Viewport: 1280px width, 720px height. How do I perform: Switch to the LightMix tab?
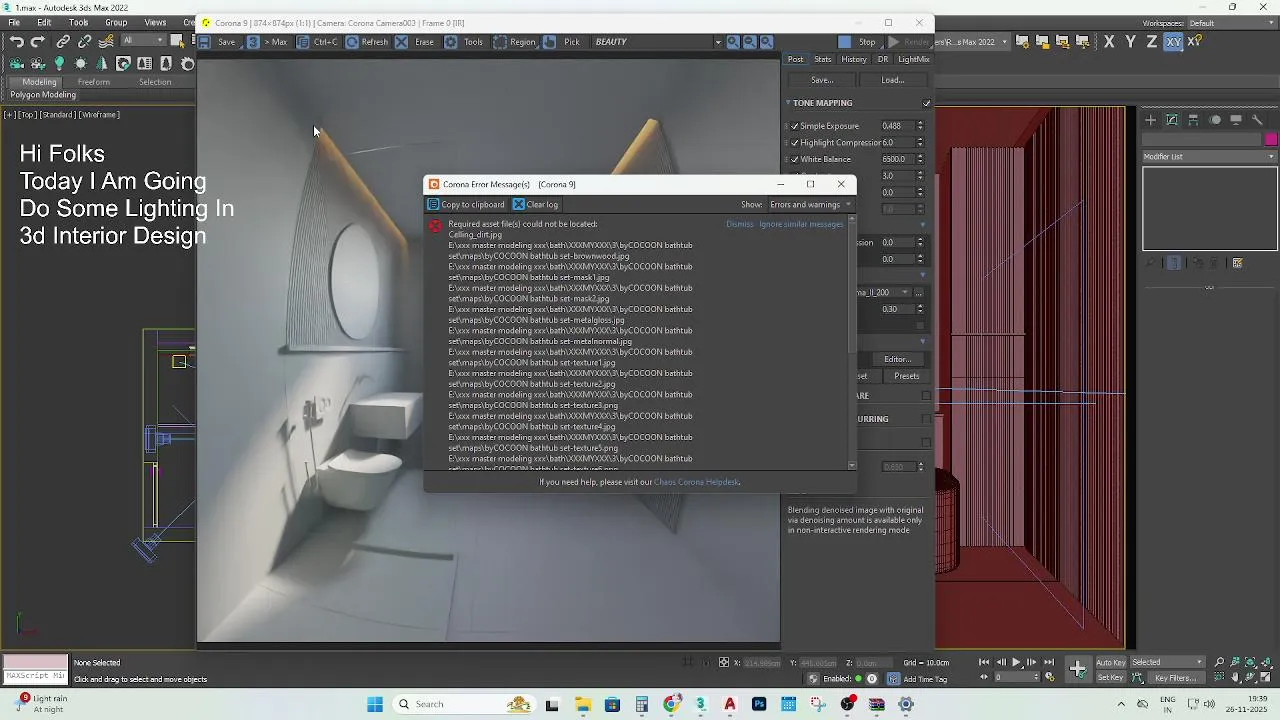tap(914, 59)
